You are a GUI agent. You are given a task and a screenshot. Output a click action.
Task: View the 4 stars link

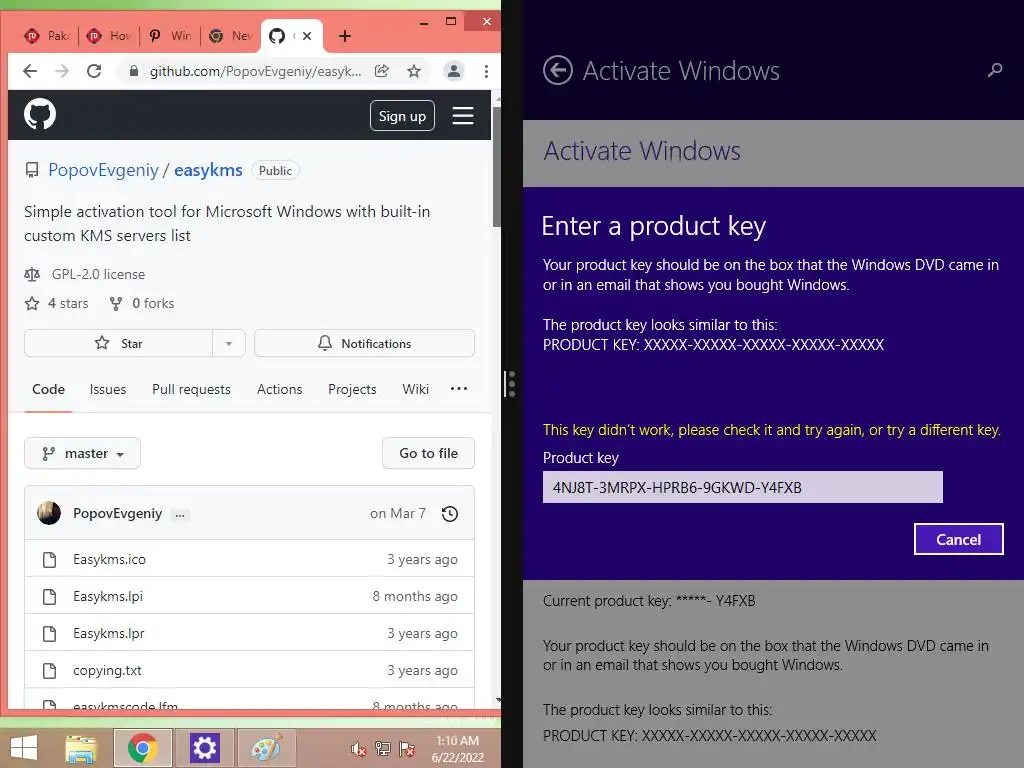[57, 303]
